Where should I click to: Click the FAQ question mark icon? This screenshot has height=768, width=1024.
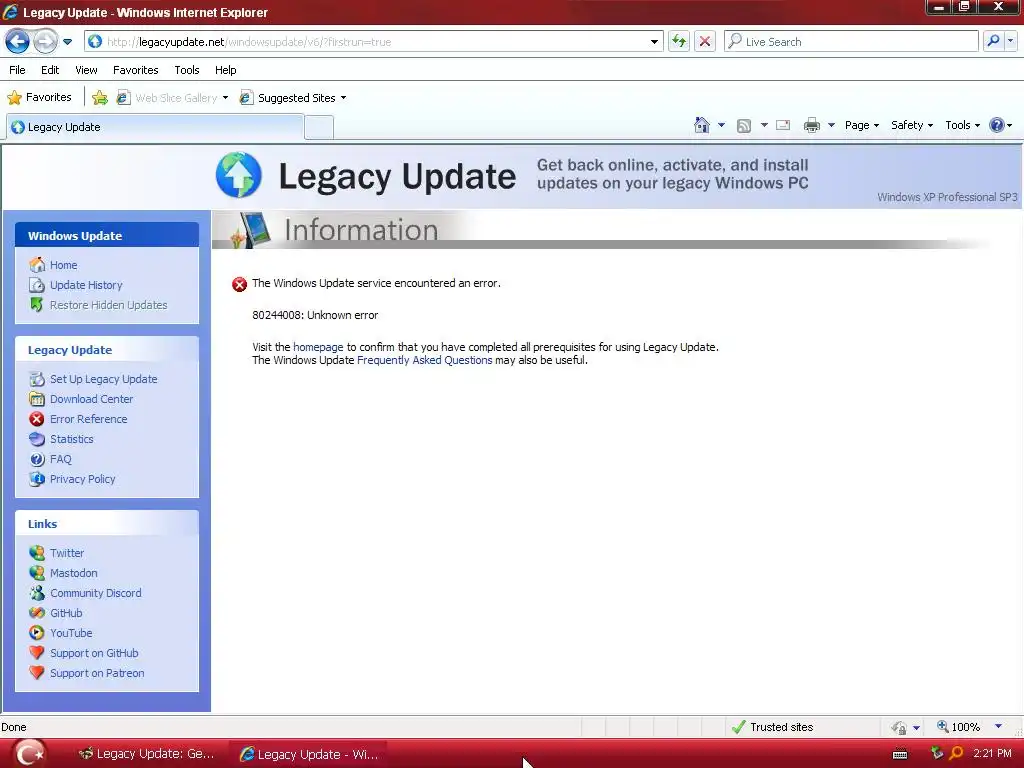[x=37, y=459]
